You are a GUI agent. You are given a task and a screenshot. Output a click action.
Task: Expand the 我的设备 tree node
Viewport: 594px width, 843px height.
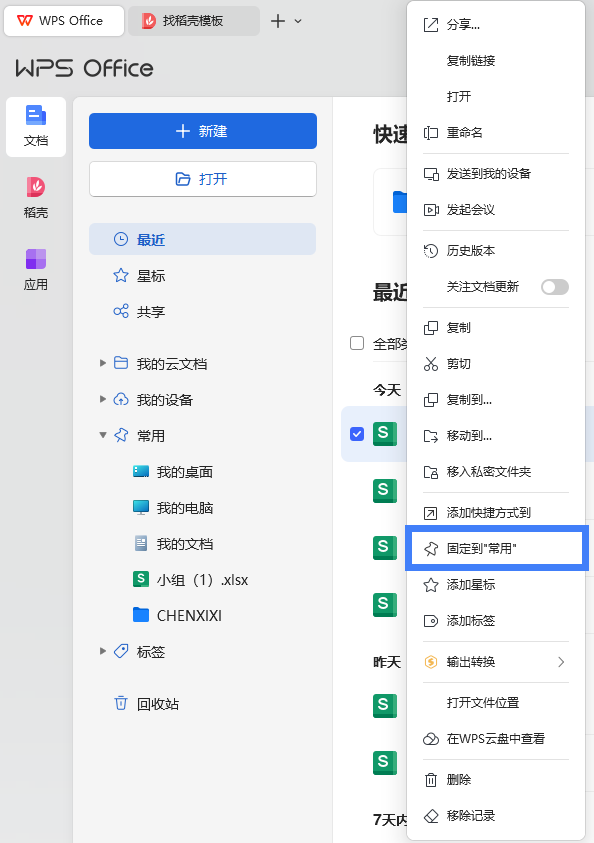(x=103, y=399)
